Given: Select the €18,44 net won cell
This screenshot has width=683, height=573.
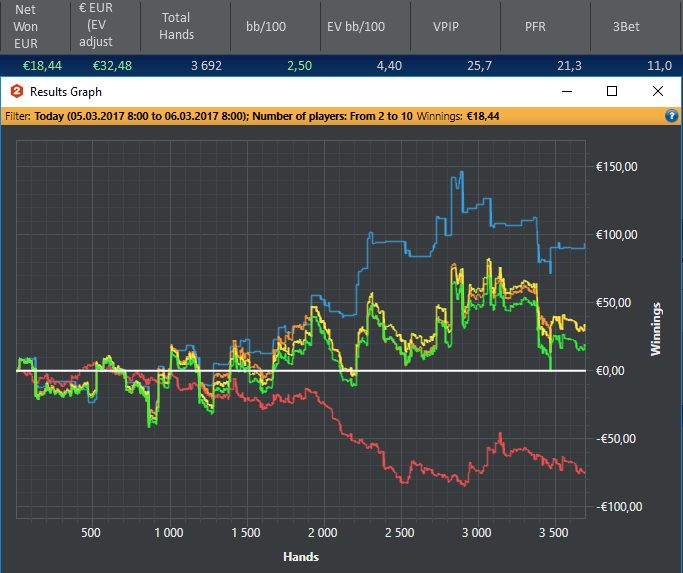Looking at the screenshot, I should click(42, 66).
